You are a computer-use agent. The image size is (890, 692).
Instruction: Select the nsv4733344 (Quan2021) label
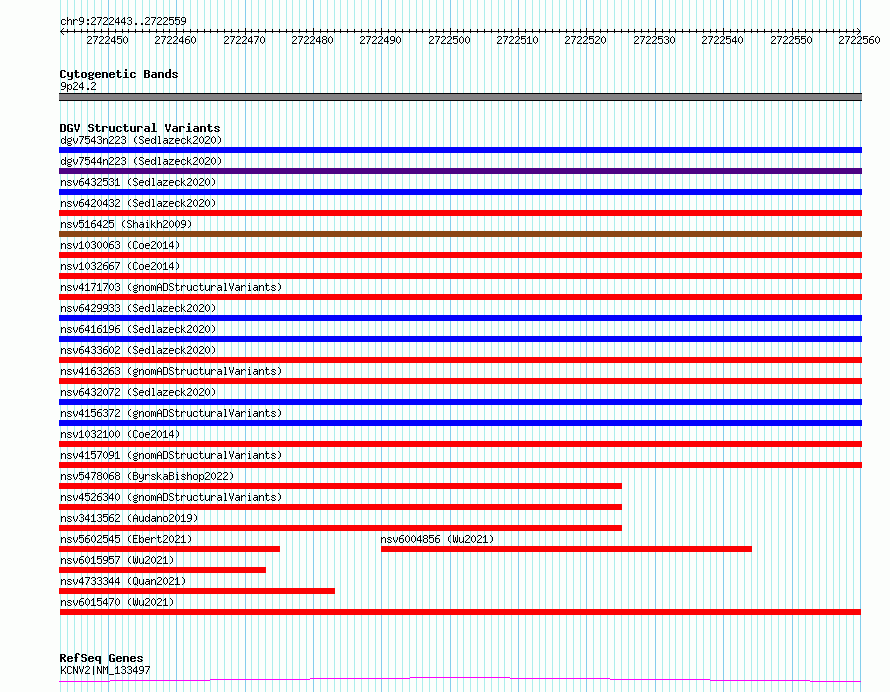point(123,581)
